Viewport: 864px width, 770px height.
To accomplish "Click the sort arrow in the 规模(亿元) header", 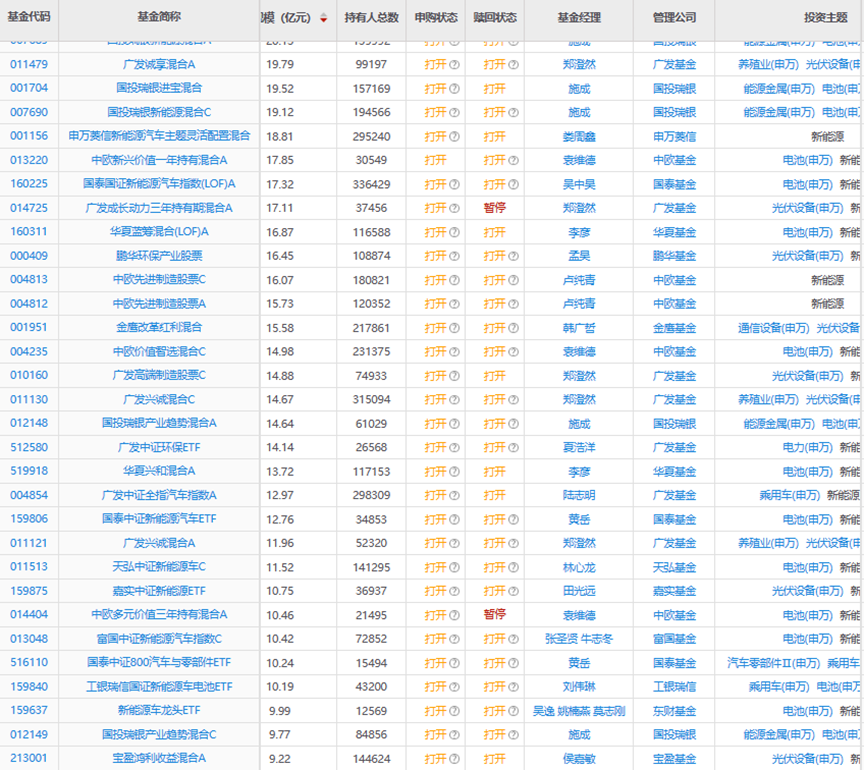I will click(323, 18).
